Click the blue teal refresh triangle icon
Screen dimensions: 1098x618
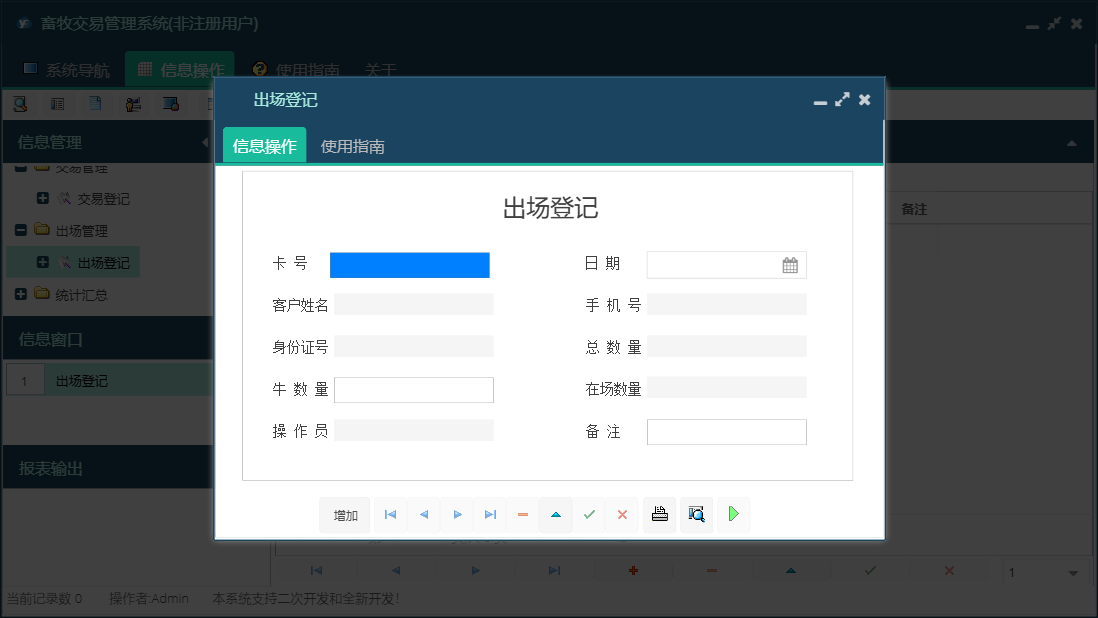tap(556, 514)
